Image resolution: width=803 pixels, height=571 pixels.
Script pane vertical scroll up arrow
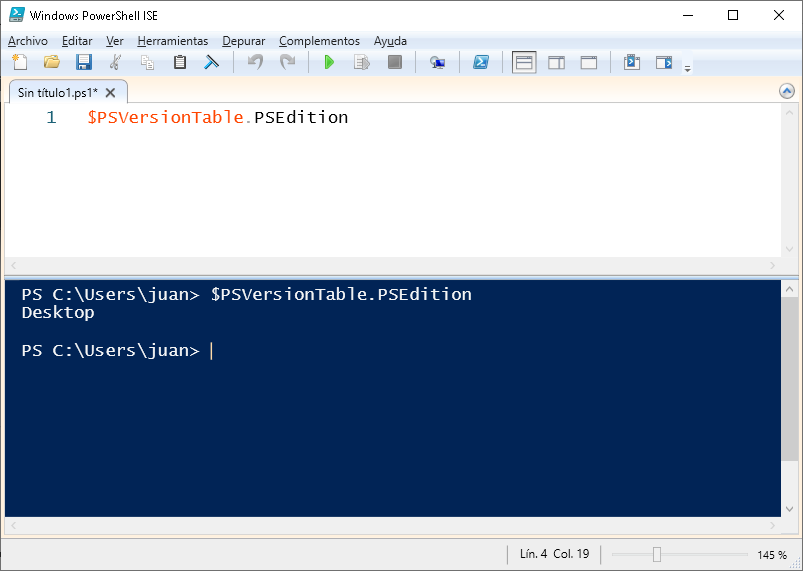pyautogui.click(x=789, y=112)
